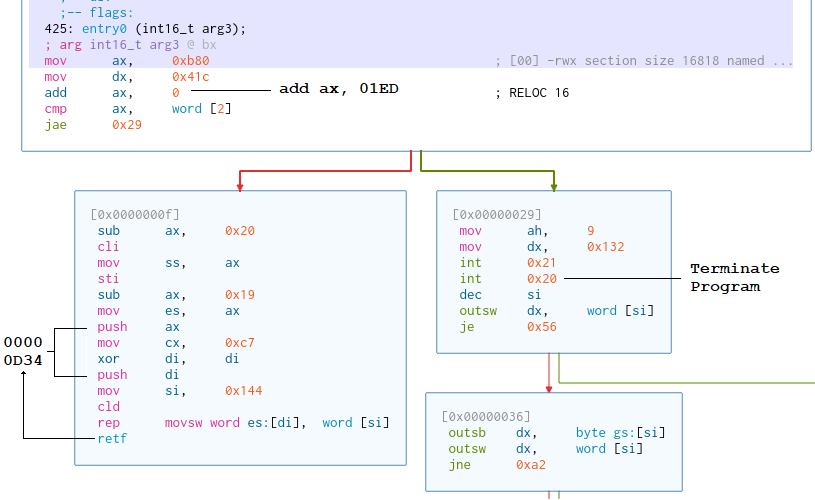Screen dimensions: 815x500
Task: Select the [0x0000000f] block header
Action: pyautogui.click(x=135, y=215)
